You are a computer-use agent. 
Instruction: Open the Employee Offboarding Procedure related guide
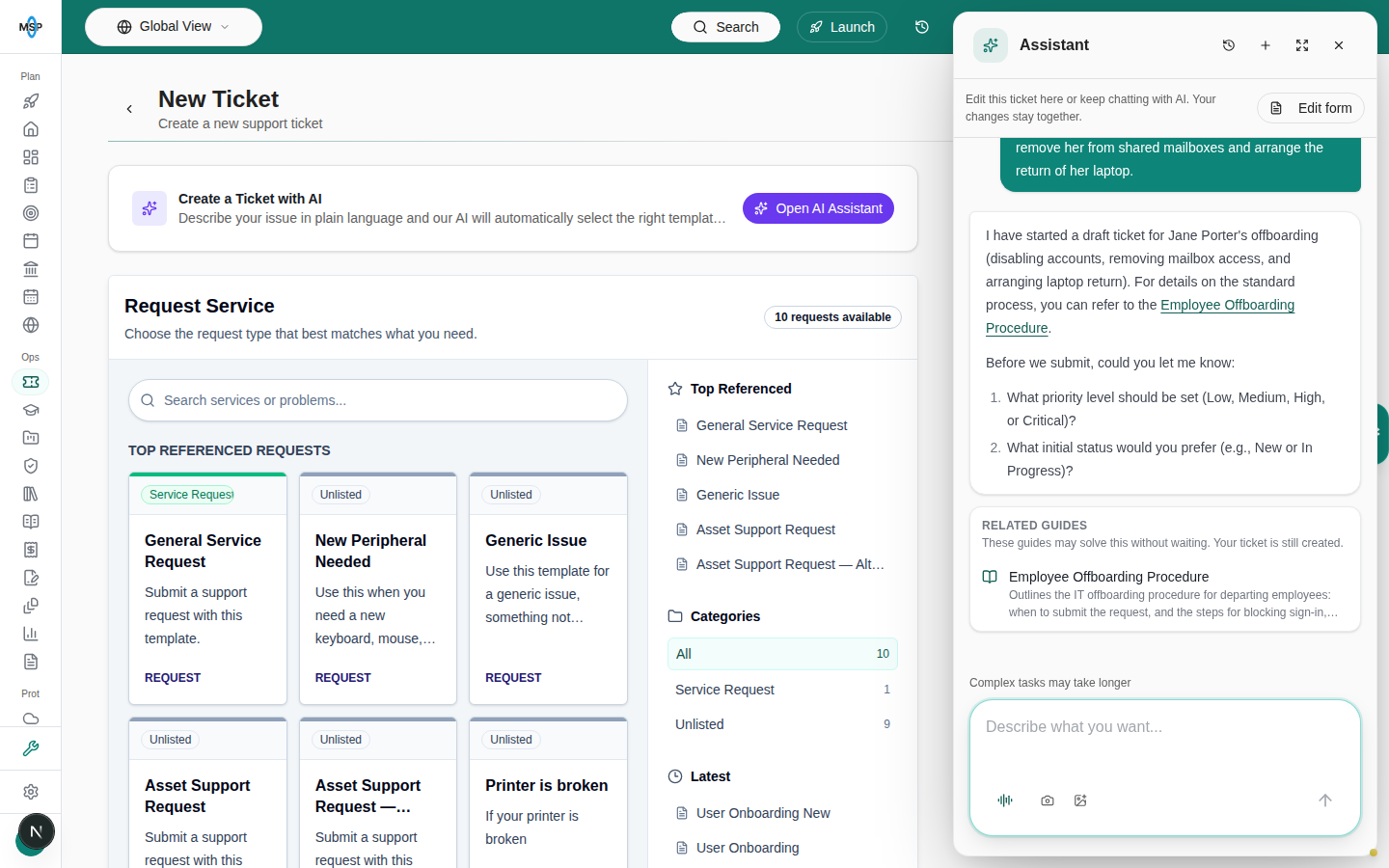coord(1165,593)
